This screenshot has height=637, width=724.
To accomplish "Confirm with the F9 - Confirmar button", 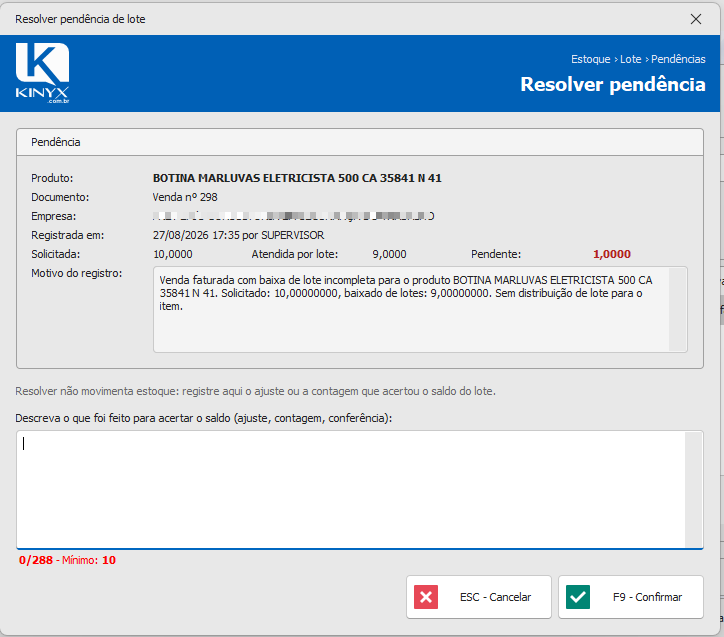I will pos(631,597).
